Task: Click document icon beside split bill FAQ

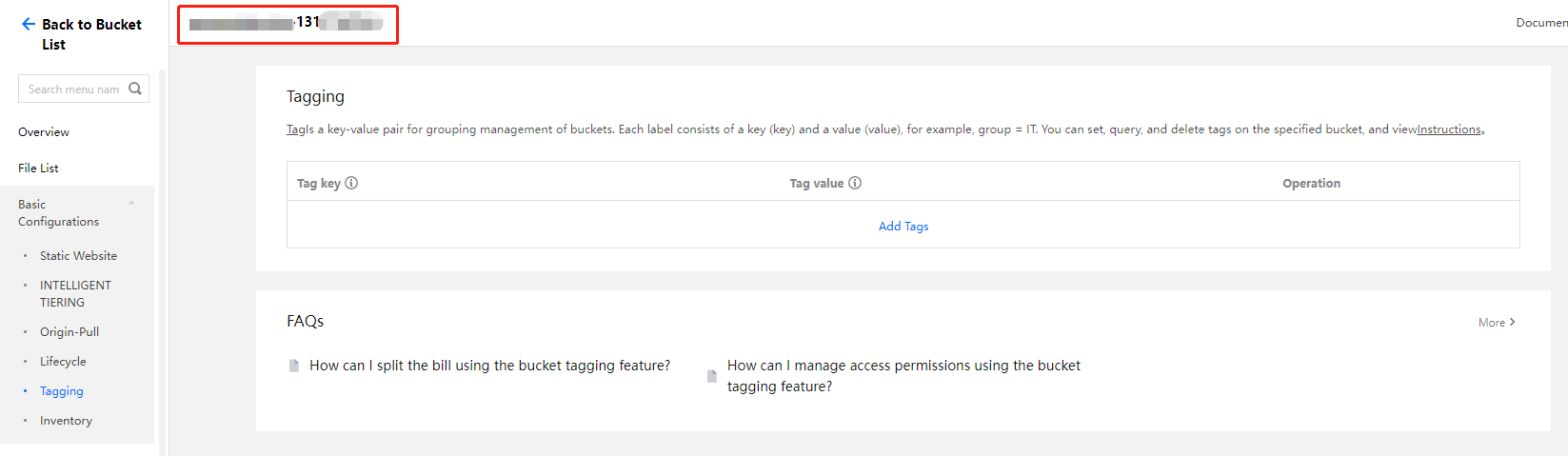Action: coord(294,366)
